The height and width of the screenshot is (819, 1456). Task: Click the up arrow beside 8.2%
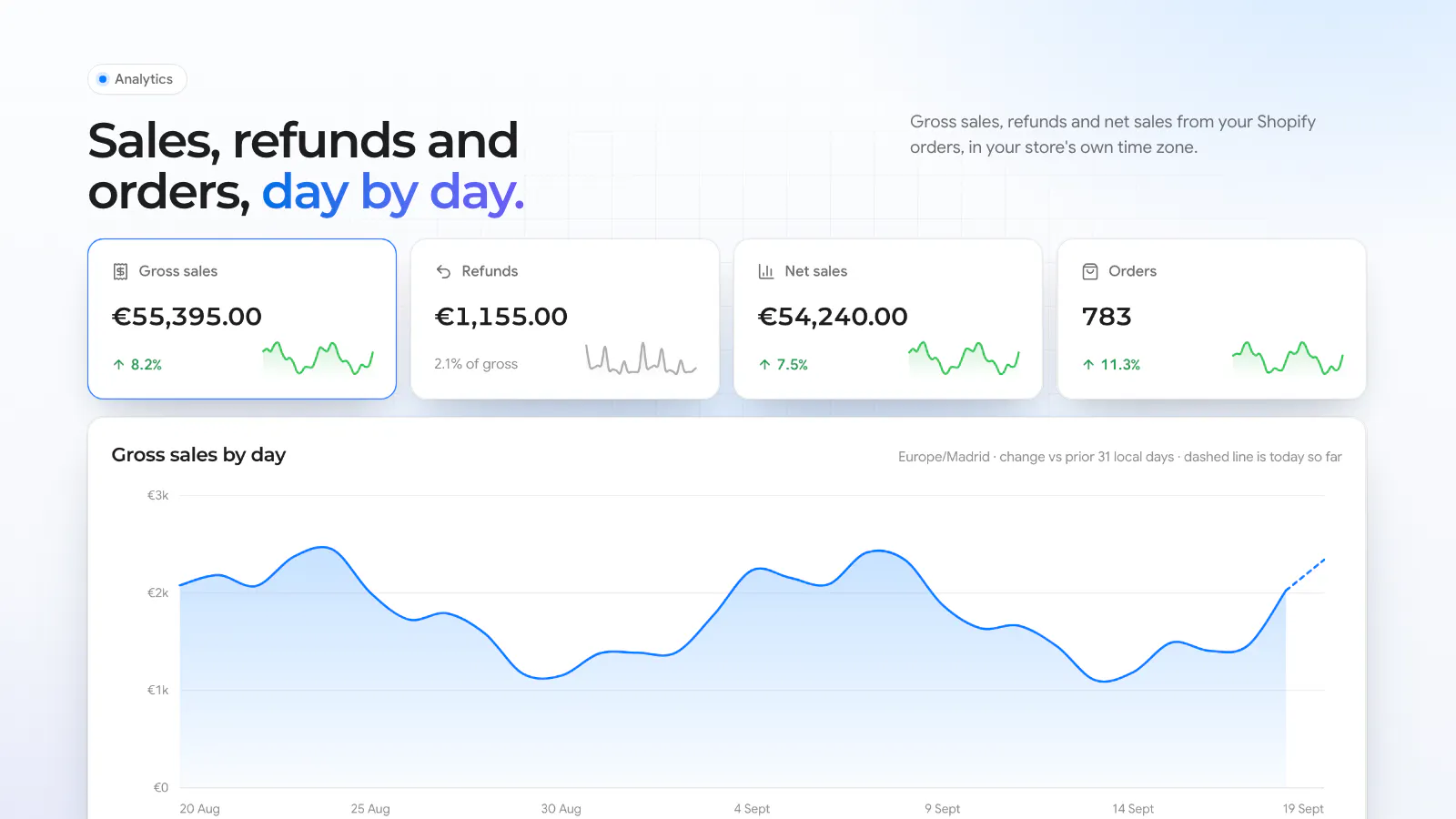(118, 364)
